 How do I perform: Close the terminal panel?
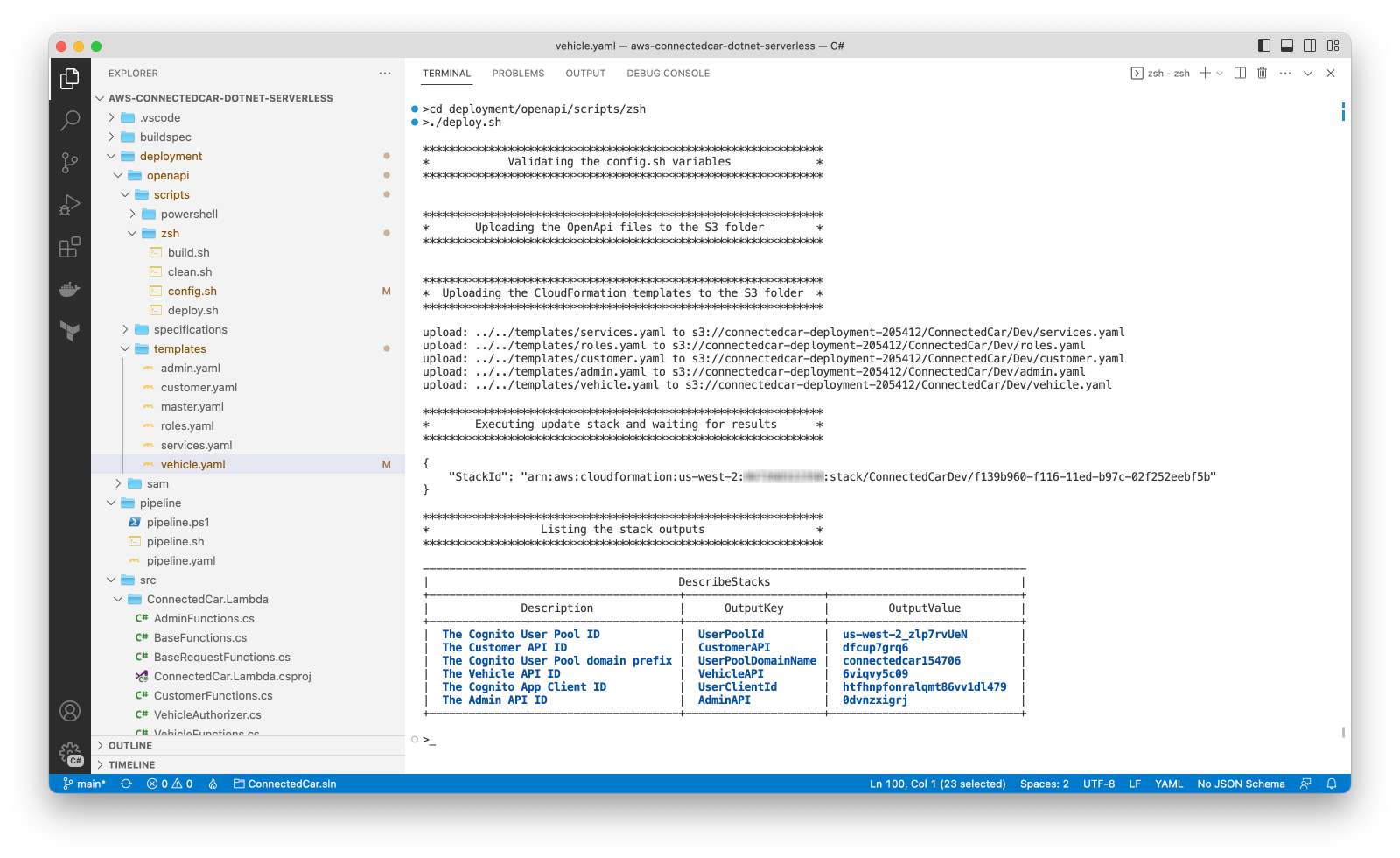coord(1331,74)
